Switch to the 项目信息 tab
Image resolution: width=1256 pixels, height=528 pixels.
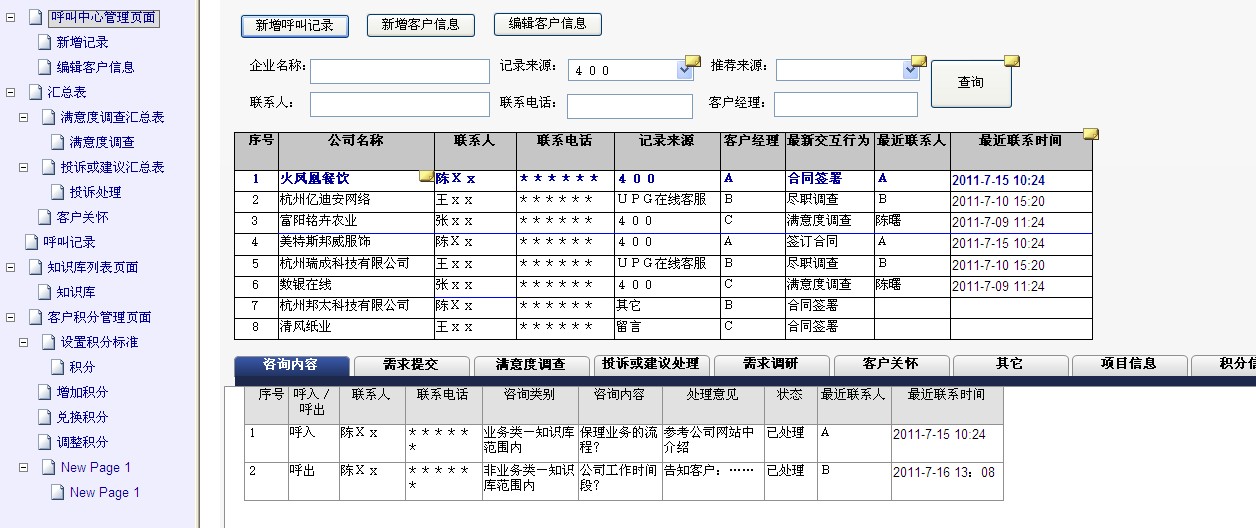point(1129,365)
